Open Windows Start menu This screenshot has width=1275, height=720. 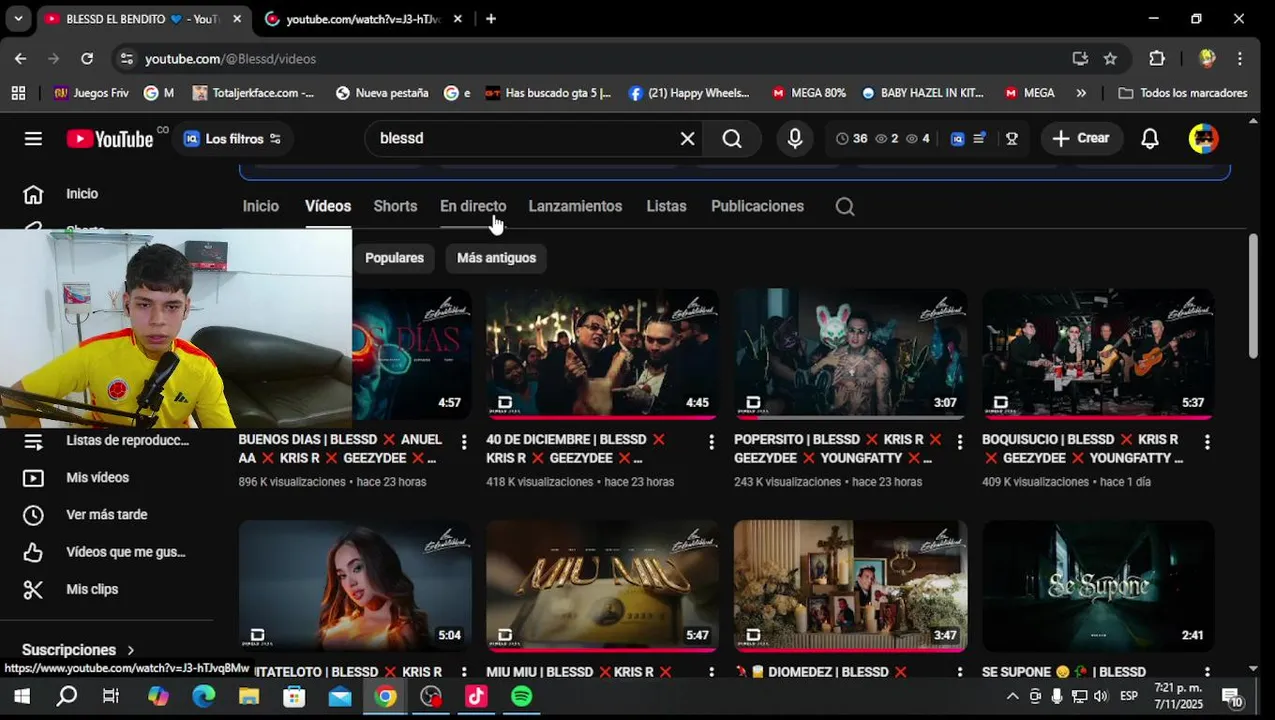point(21,697)
